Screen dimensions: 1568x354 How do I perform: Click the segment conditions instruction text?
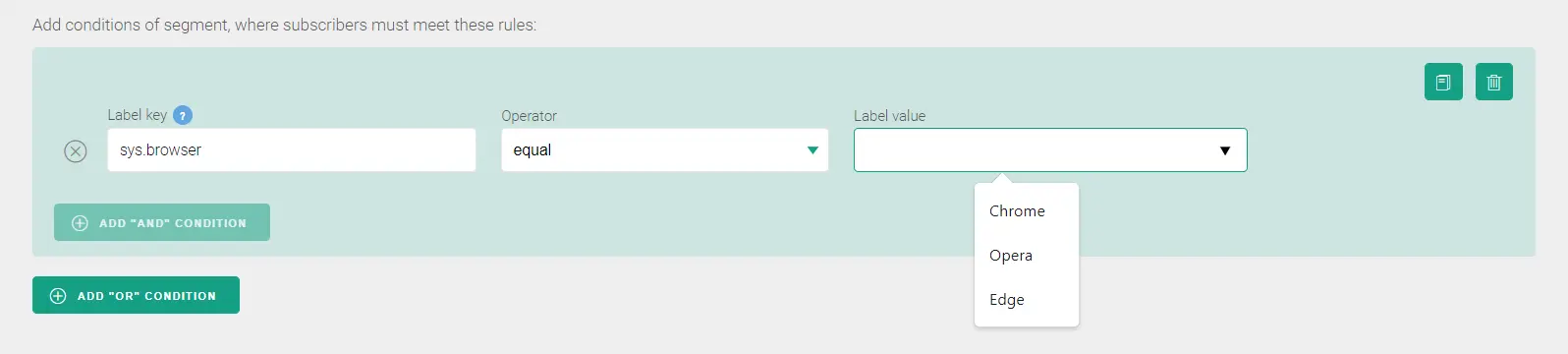285,25
